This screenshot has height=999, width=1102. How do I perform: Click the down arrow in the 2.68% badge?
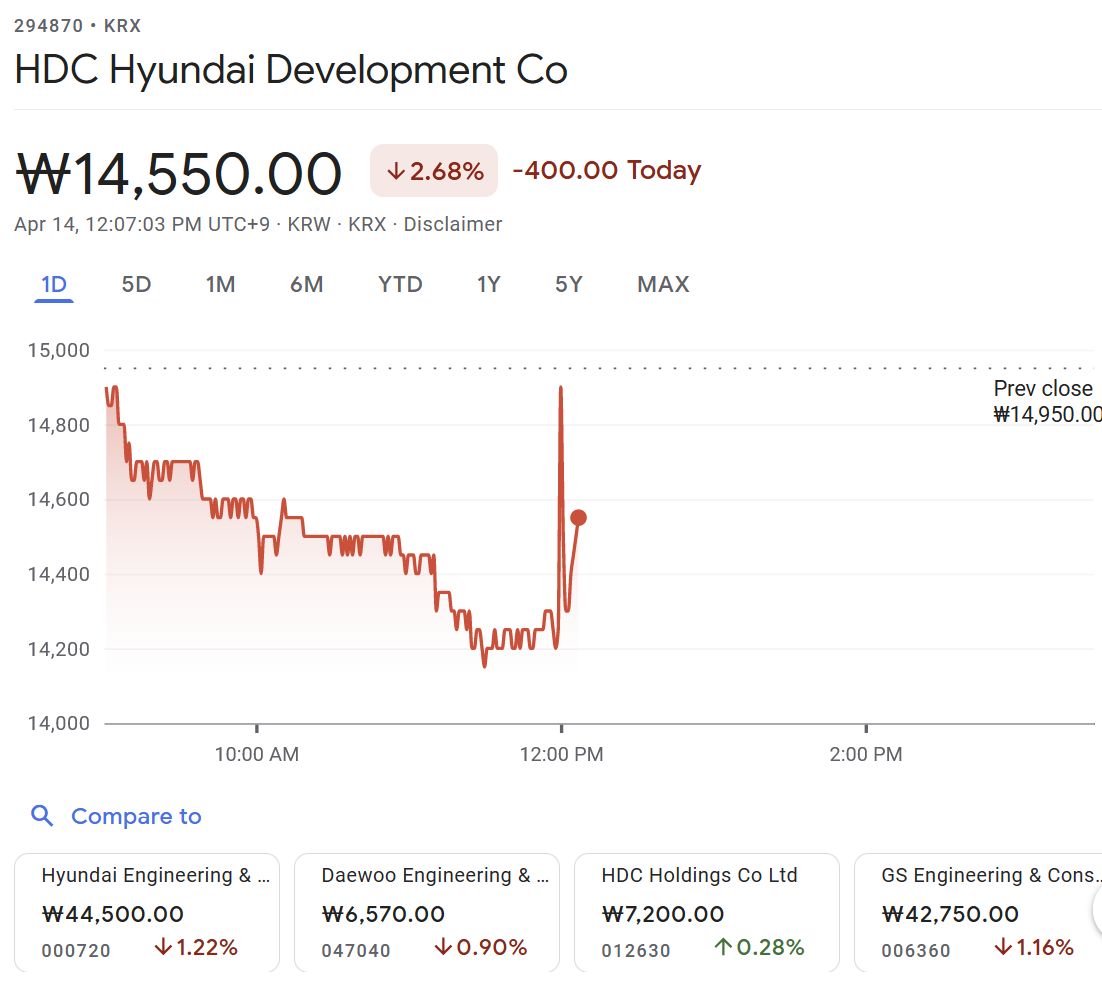click(x=395, y=172)
